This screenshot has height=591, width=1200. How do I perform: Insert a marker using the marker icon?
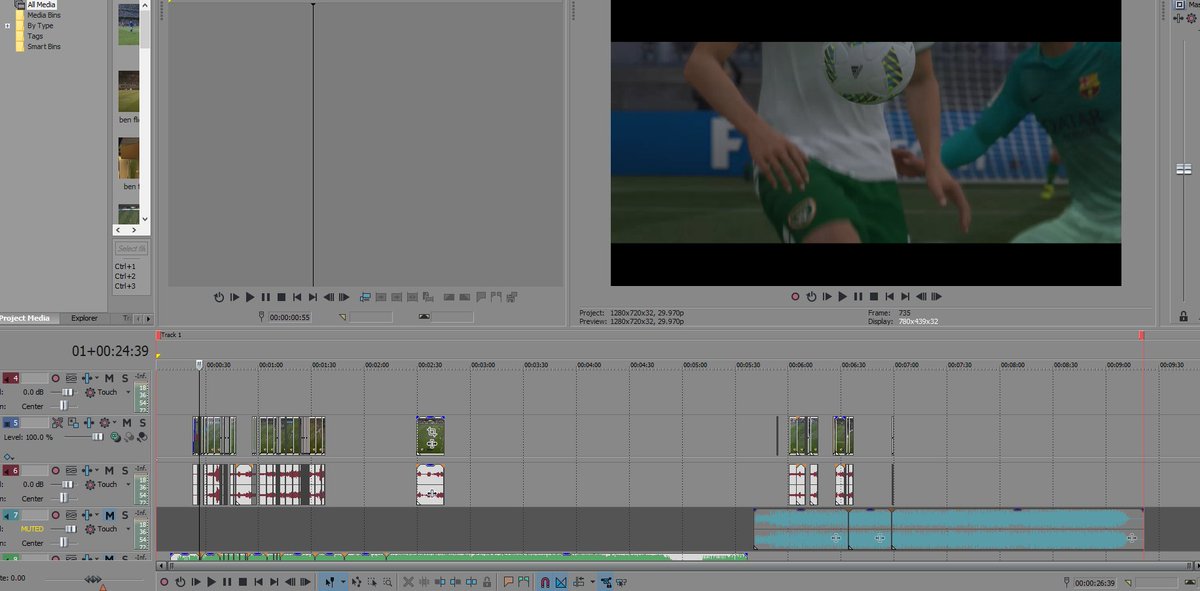point(508,581)
